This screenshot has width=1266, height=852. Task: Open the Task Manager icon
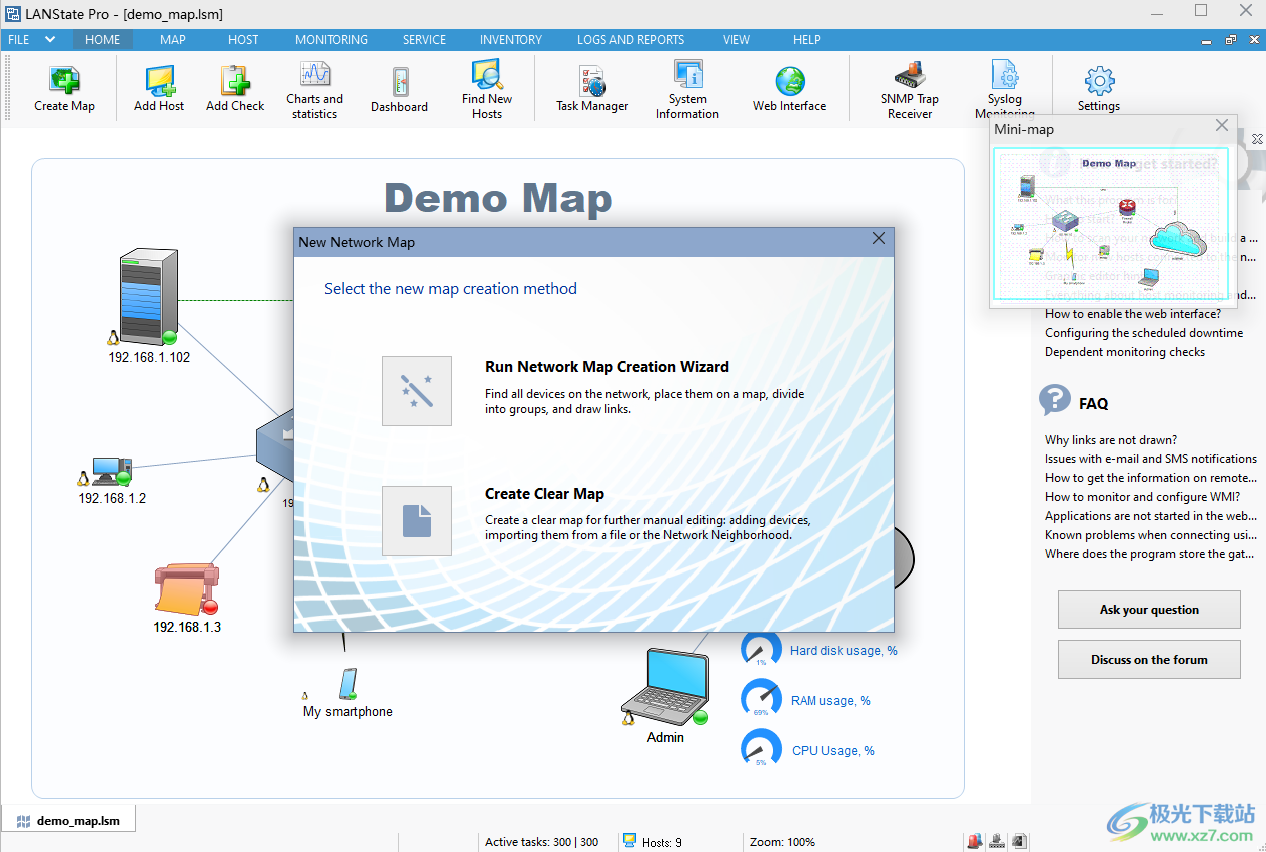click(592, 89)
